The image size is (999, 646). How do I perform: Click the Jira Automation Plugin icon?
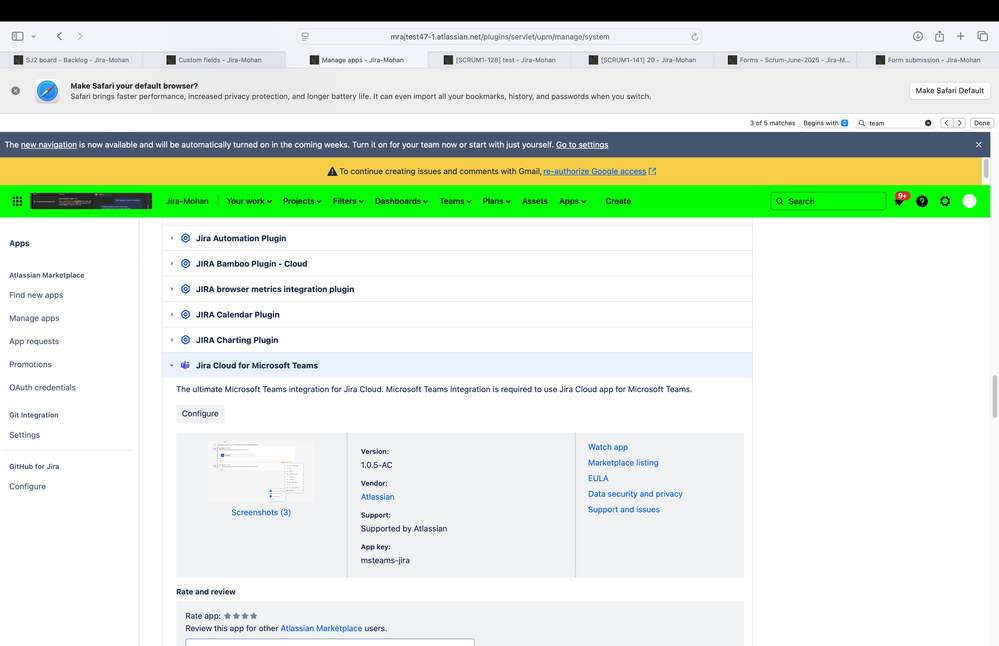185,238
